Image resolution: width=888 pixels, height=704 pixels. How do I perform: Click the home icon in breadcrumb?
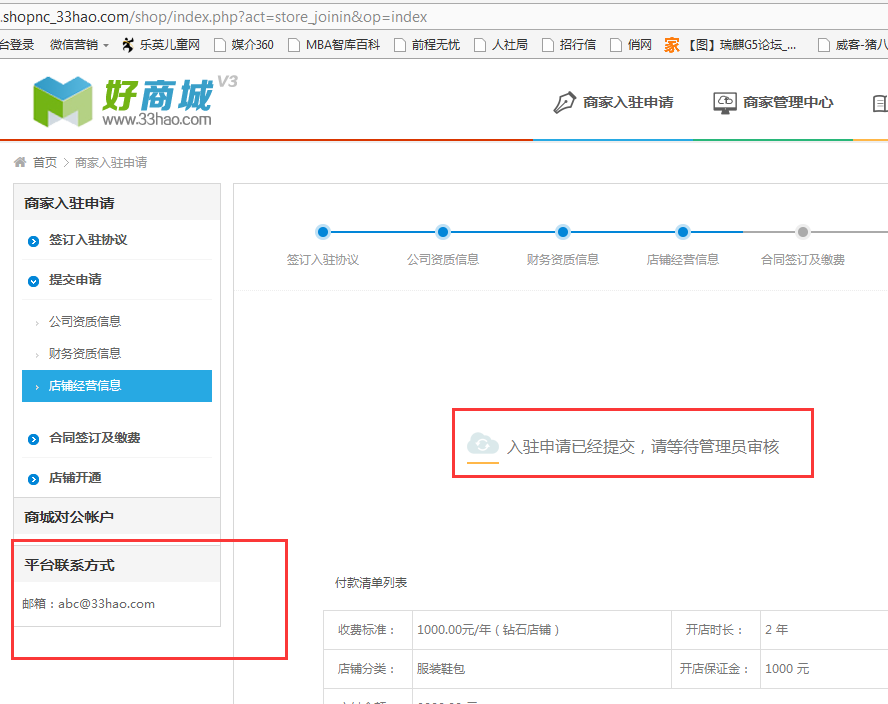click(x=20, y=163)
